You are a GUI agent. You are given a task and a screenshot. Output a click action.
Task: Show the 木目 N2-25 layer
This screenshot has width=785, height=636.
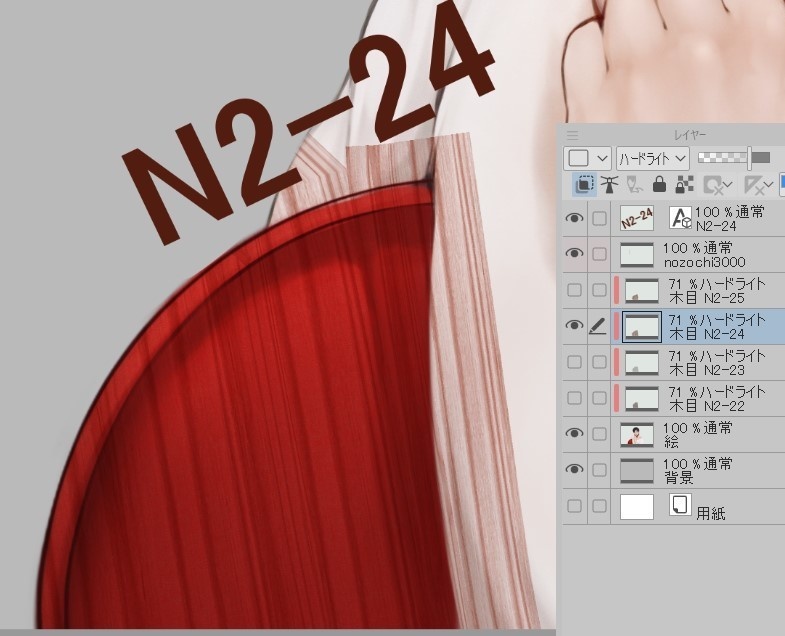pyautogui.click(x=574, y=290)
